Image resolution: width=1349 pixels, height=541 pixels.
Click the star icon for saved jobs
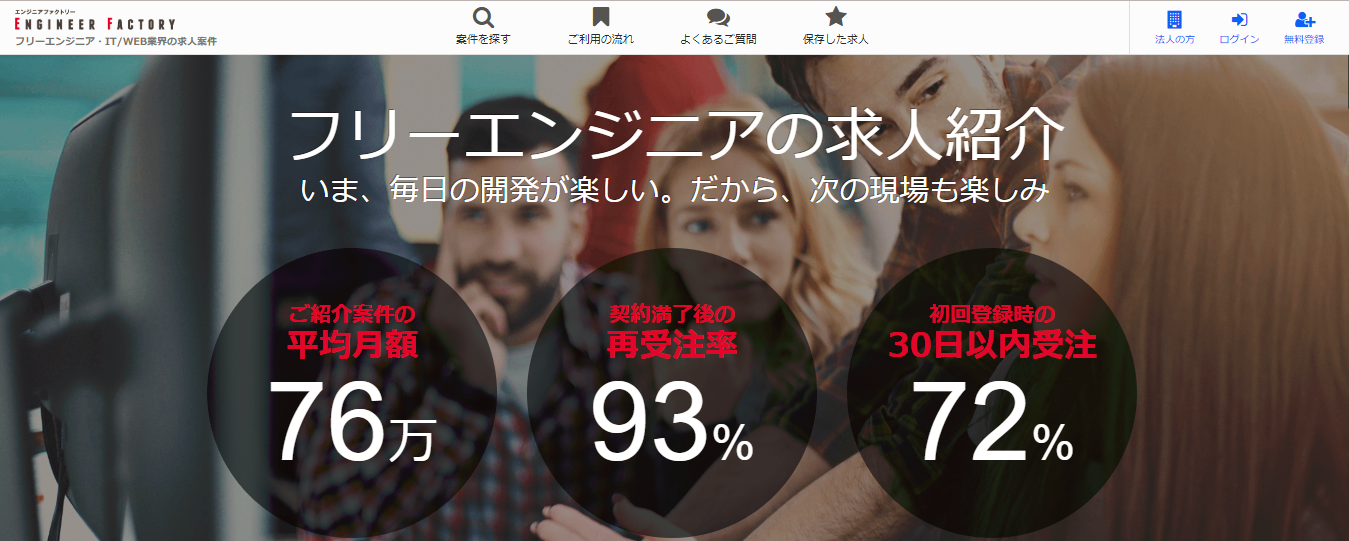836,17
